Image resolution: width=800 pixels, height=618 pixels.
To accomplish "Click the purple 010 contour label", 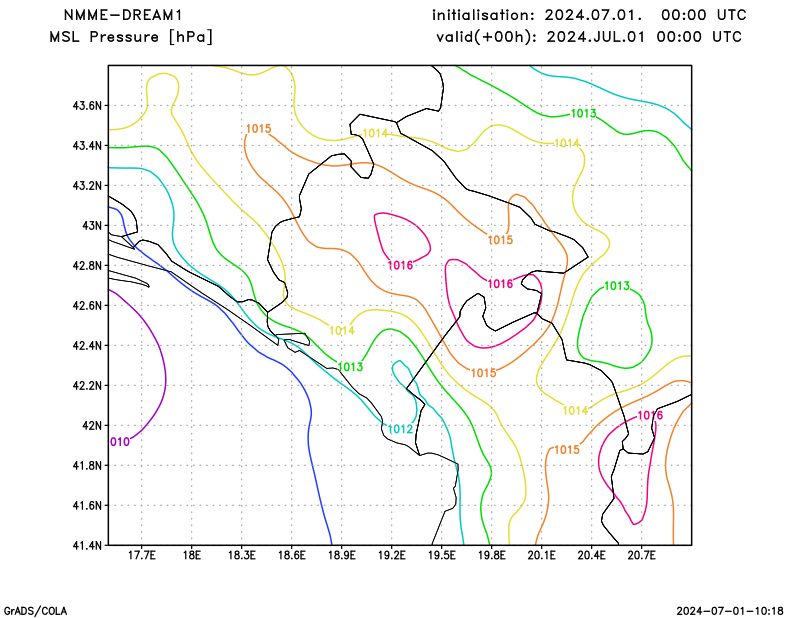I will [x=120, y=442].
